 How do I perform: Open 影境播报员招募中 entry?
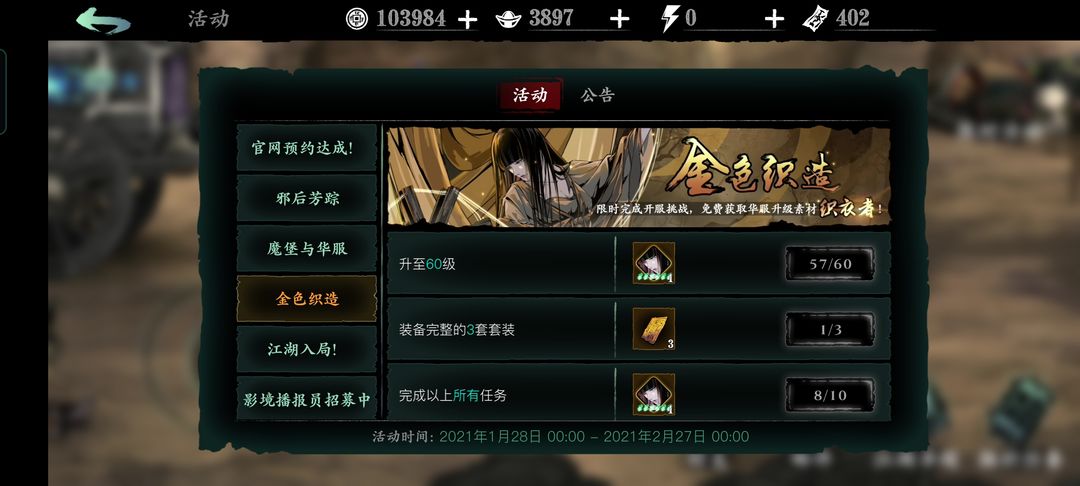[307, 399]
